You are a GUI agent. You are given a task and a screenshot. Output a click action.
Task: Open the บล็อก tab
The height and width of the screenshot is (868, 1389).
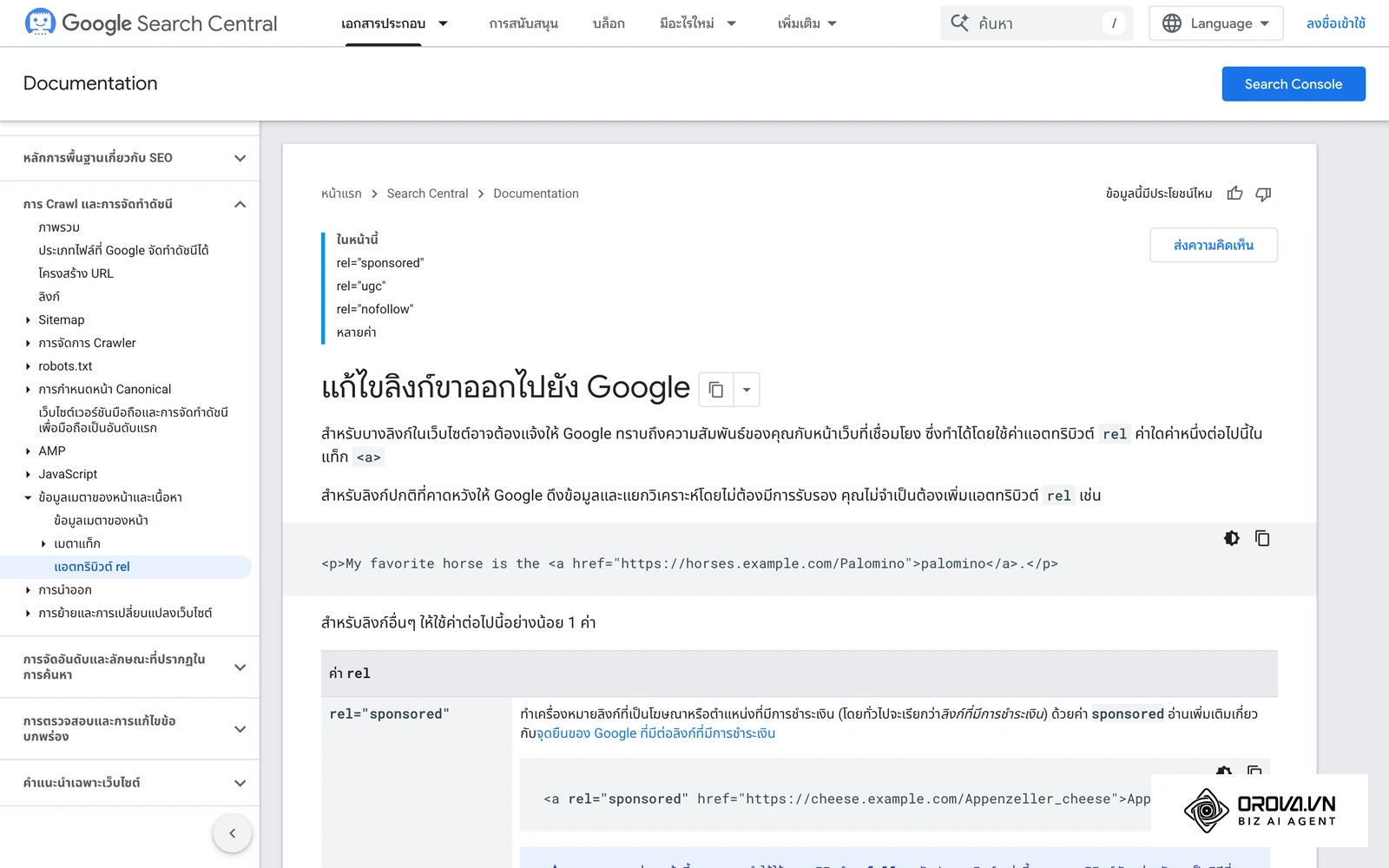pos(609,23)
